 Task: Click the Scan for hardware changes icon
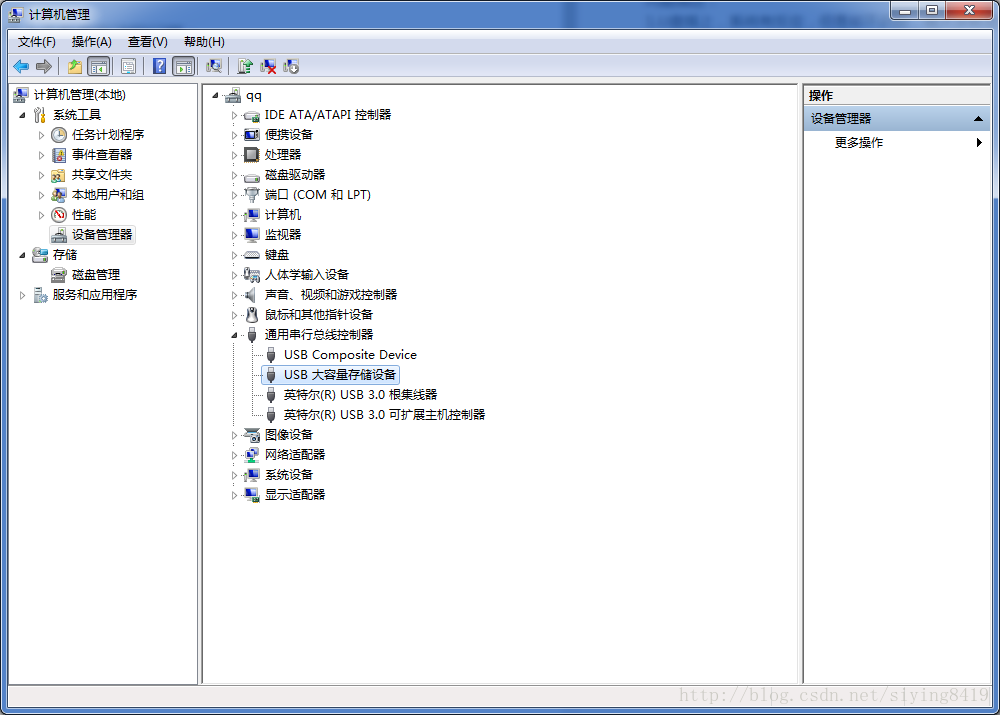214,66
